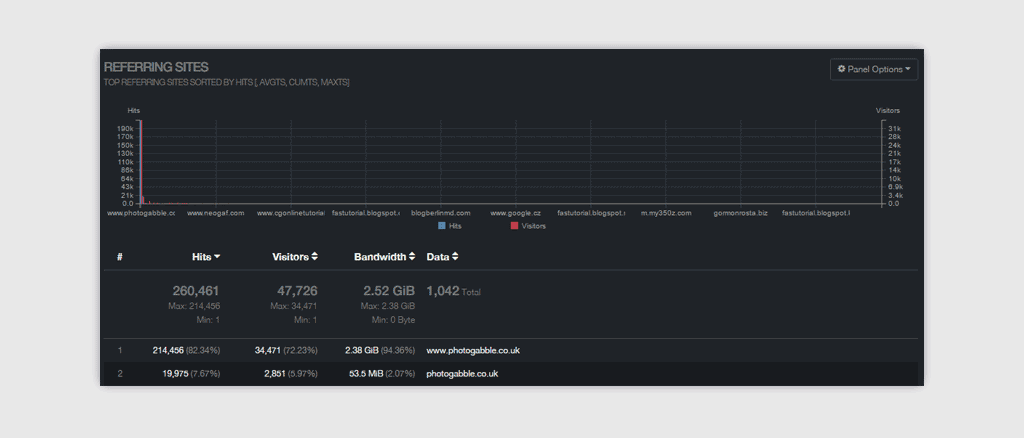This screenshot has width=1024, height=438.
Task: Select the 214,456 hits value in row 1
Action: [x=168, y=351]
